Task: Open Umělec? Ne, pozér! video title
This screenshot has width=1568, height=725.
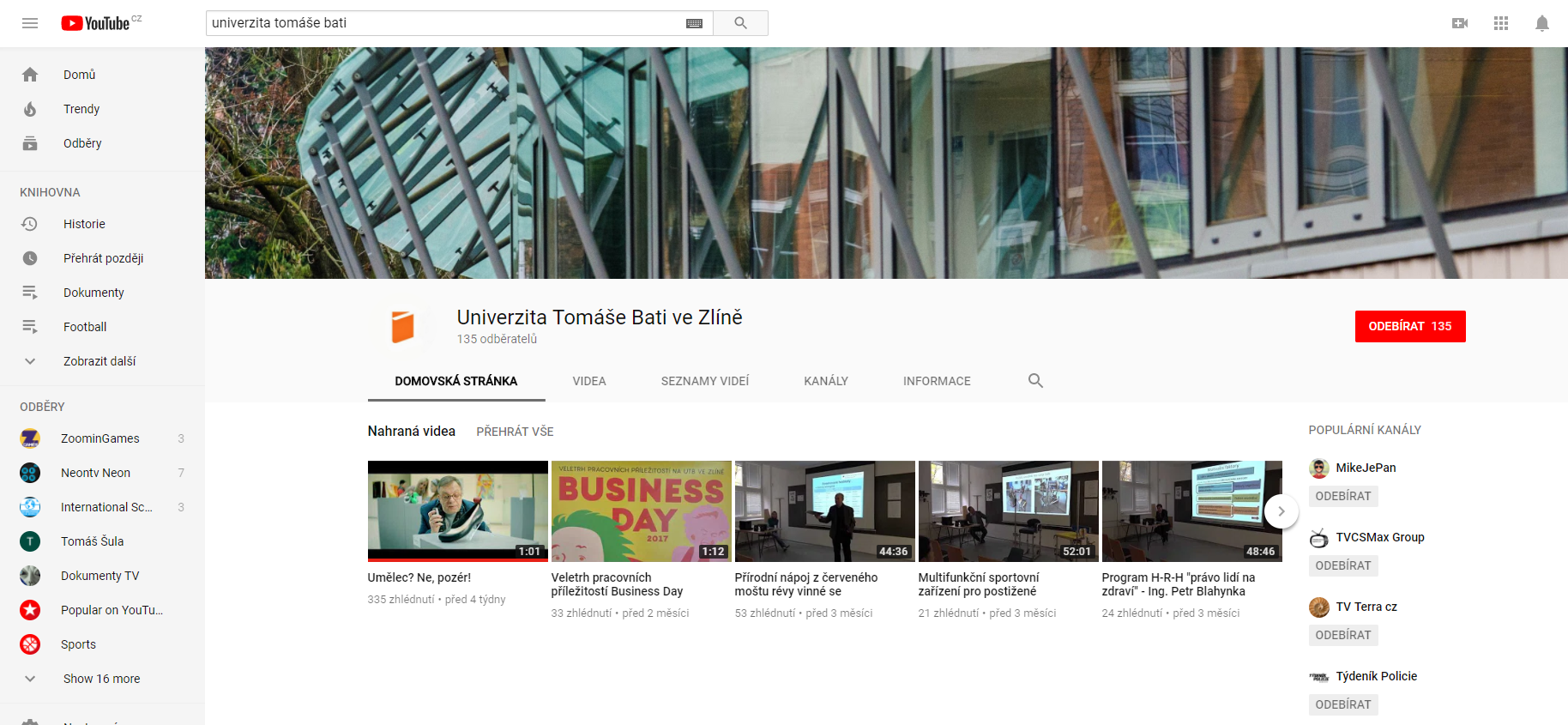Action: [419, 577]
